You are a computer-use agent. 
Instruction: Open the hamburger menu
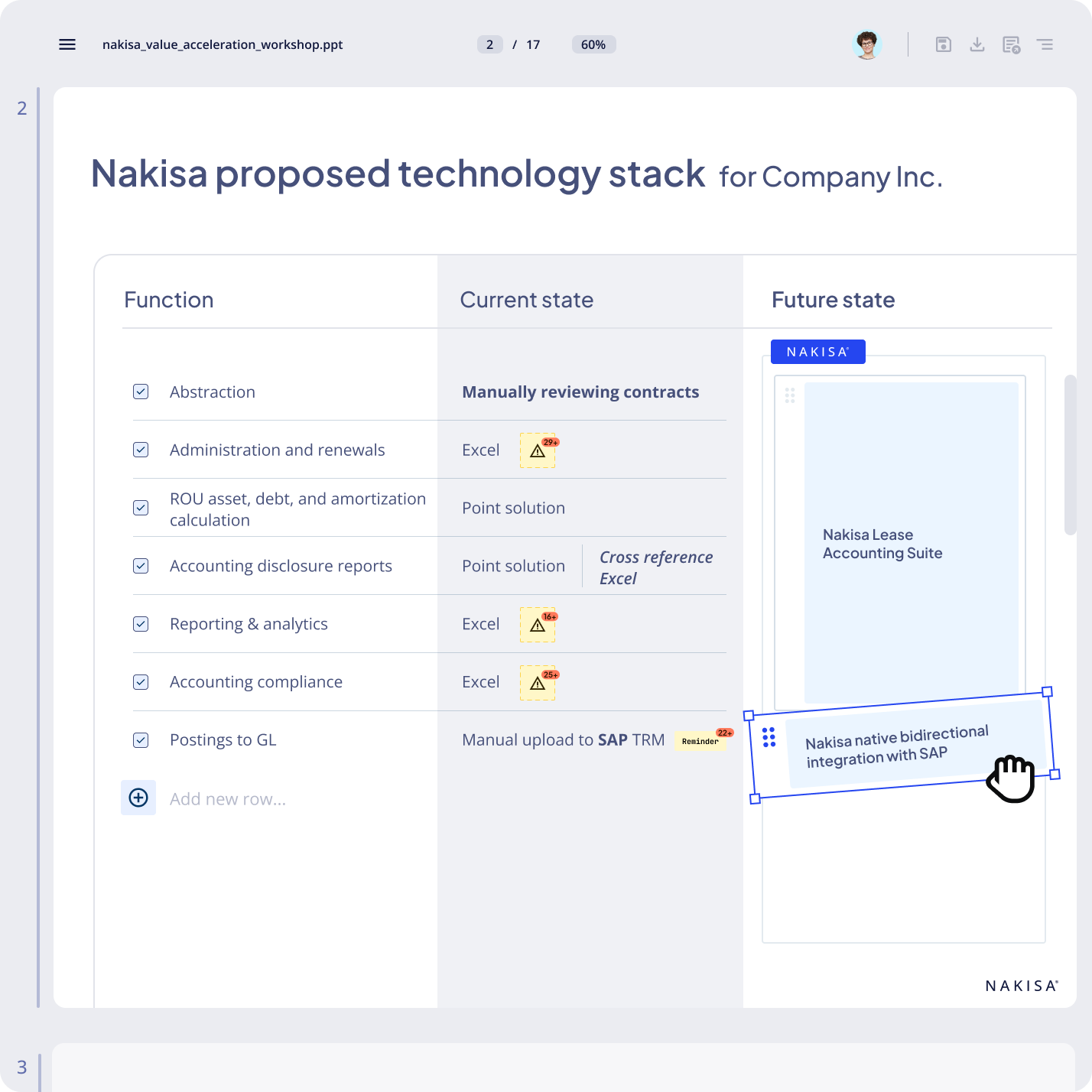coord(67,44)
